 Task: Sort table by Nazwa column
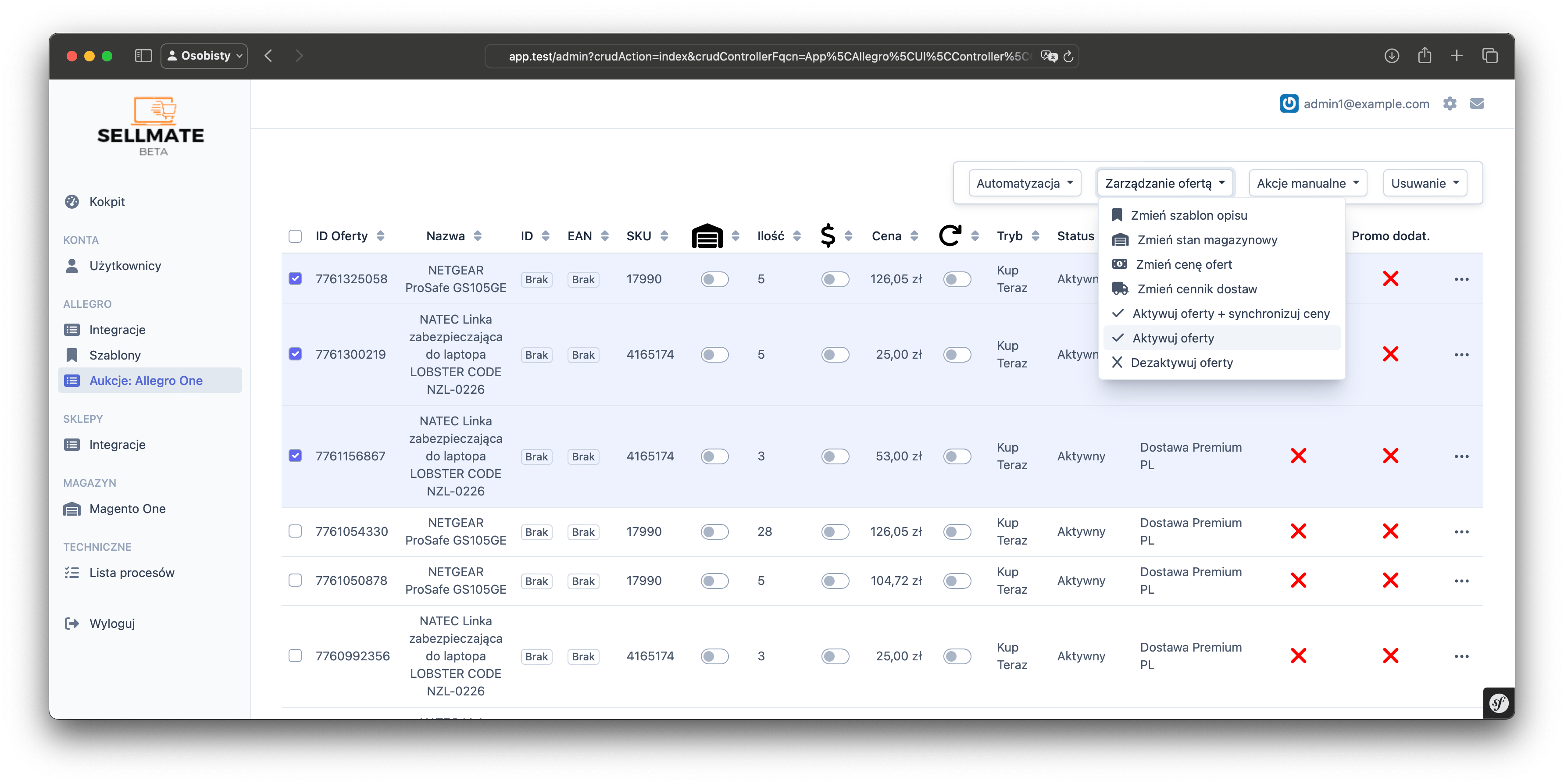[453, 236]
